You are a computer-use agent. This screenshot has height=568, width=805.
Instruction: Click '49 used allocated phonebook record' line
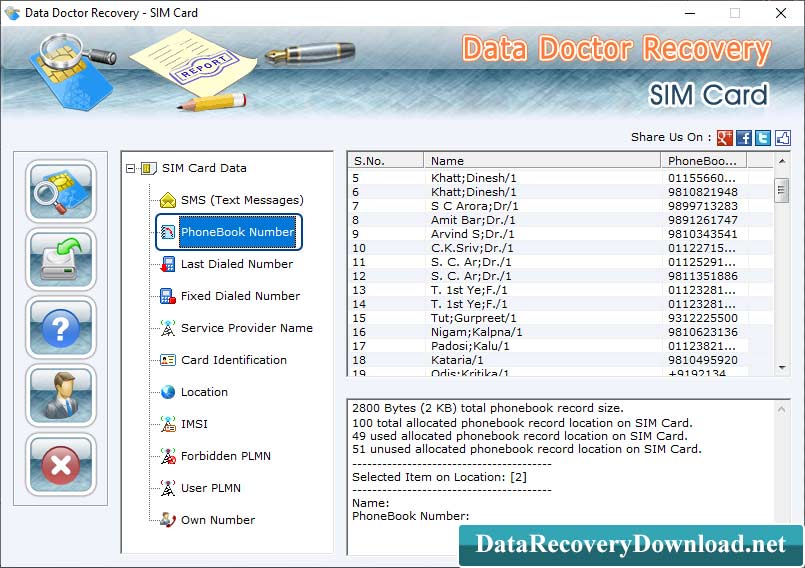click(520, 436)
